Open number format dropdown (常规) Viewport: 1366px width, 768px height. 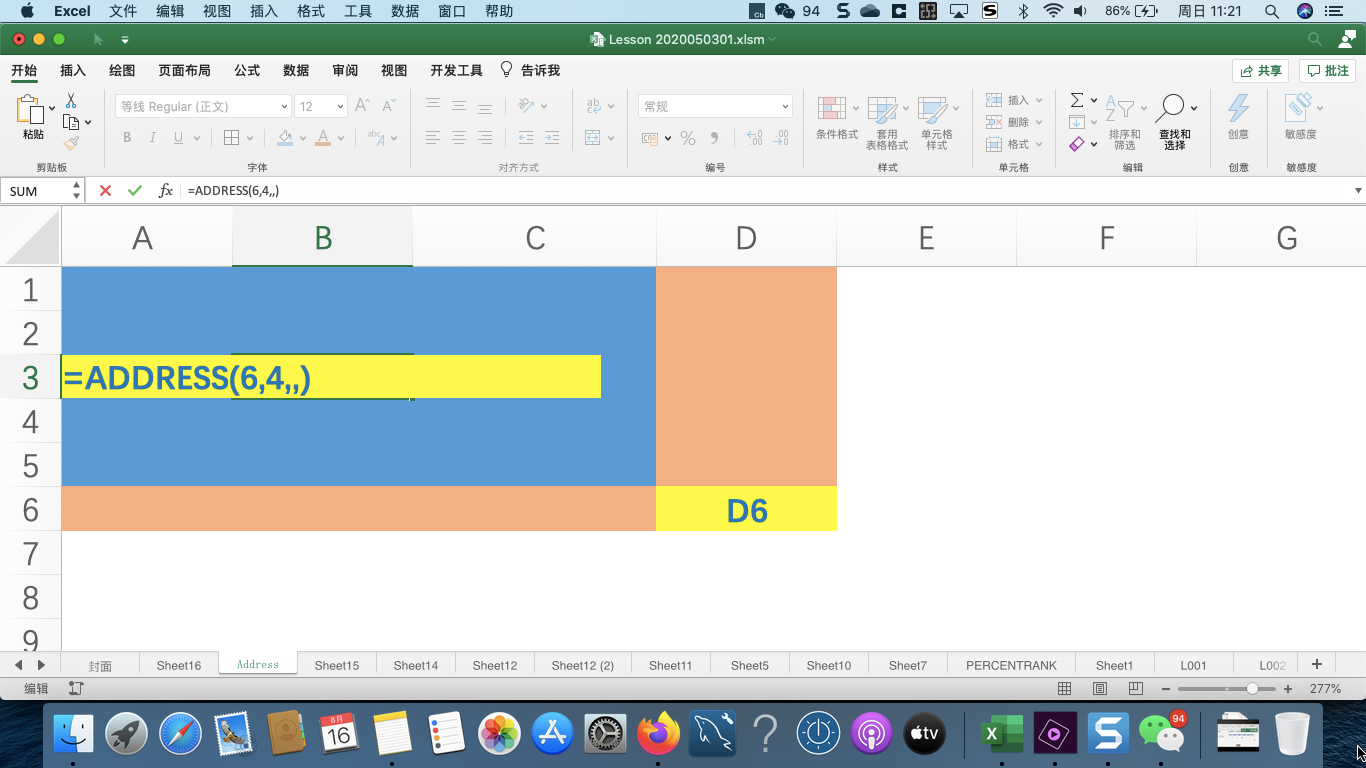coord(715,106)
